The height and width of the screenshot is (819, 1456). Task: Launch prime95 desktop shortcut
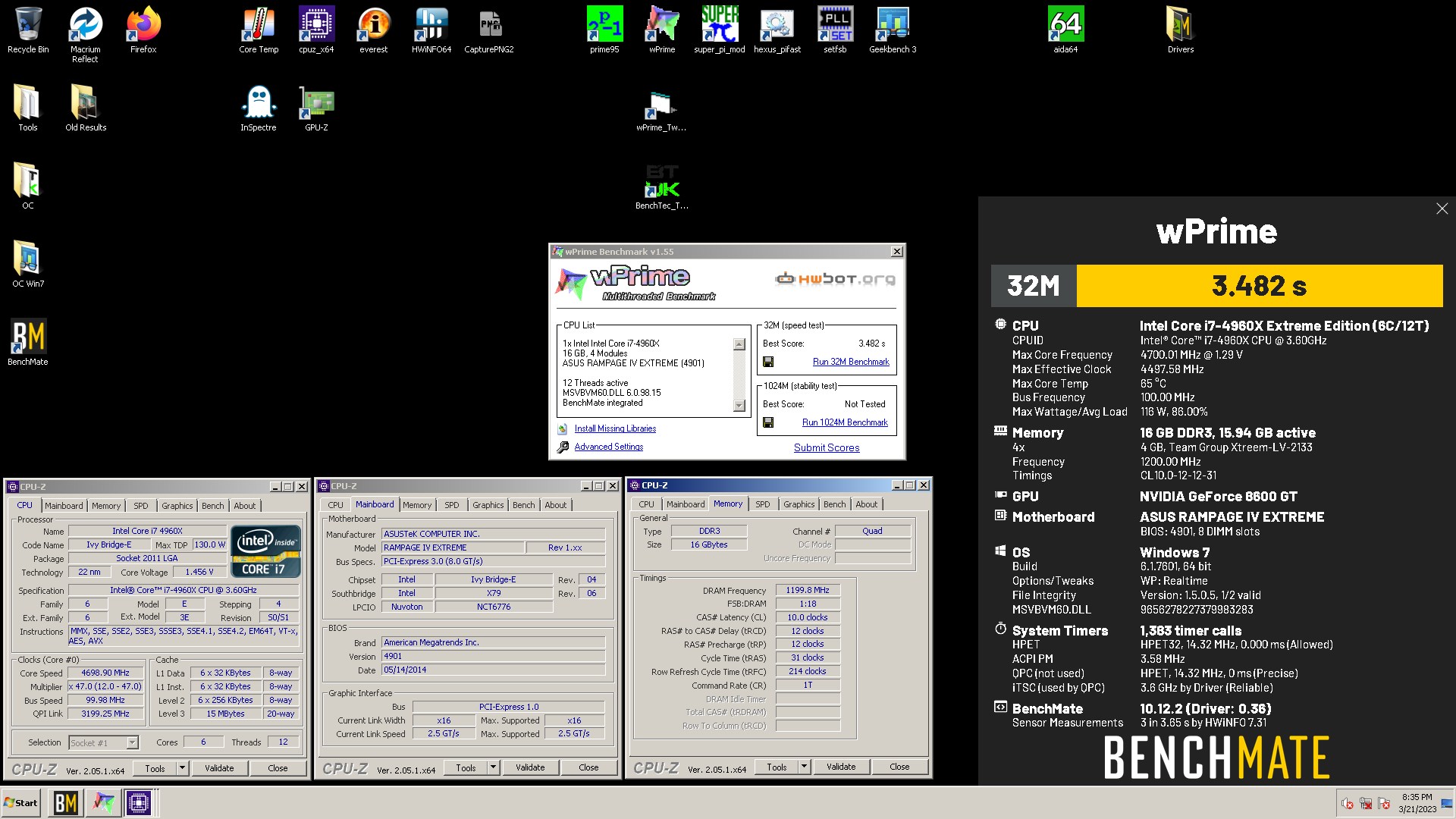[604, 30]
